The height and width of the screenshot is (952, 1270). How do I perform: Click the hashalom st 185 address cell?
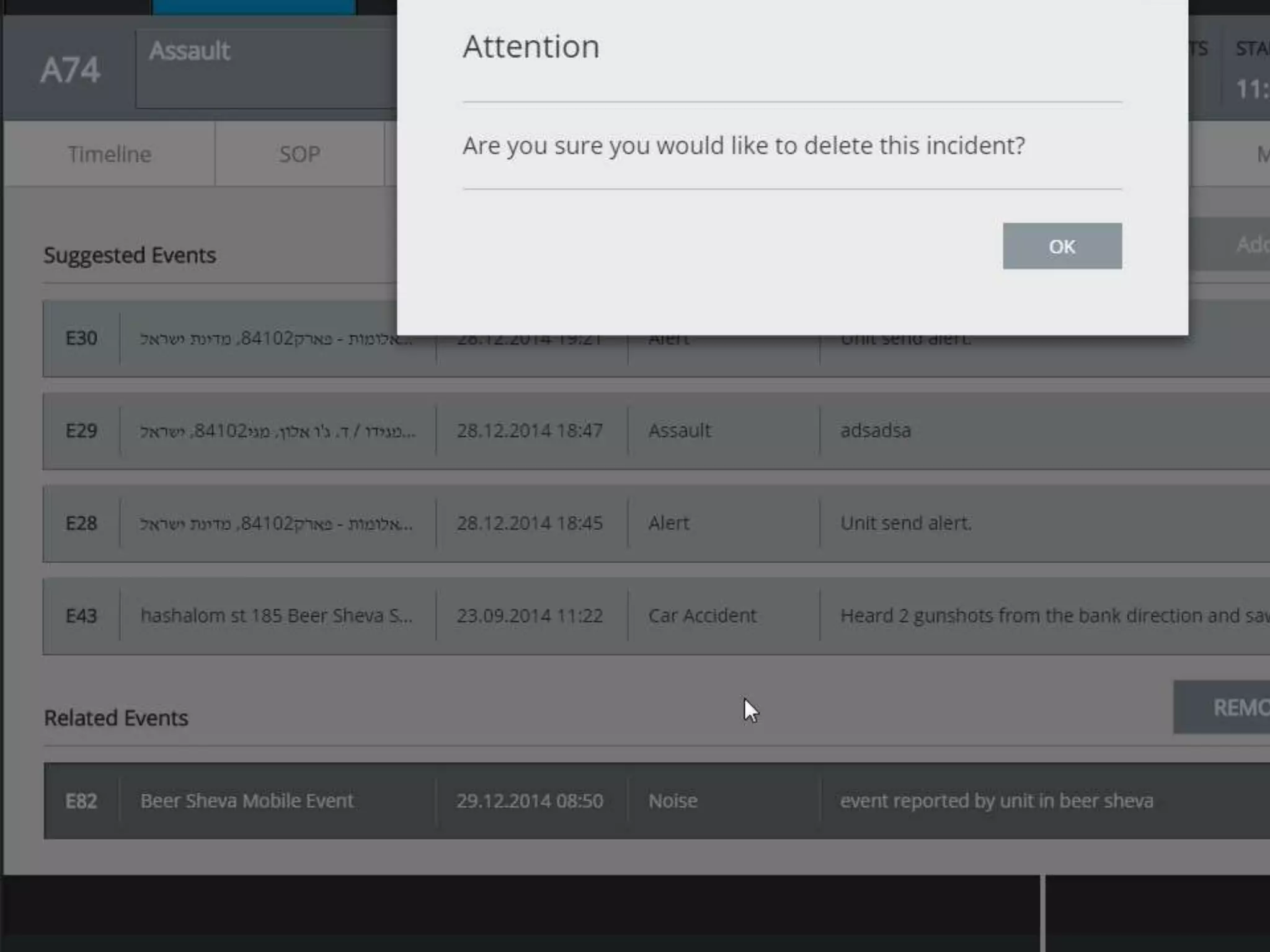[x=276, y=616]
